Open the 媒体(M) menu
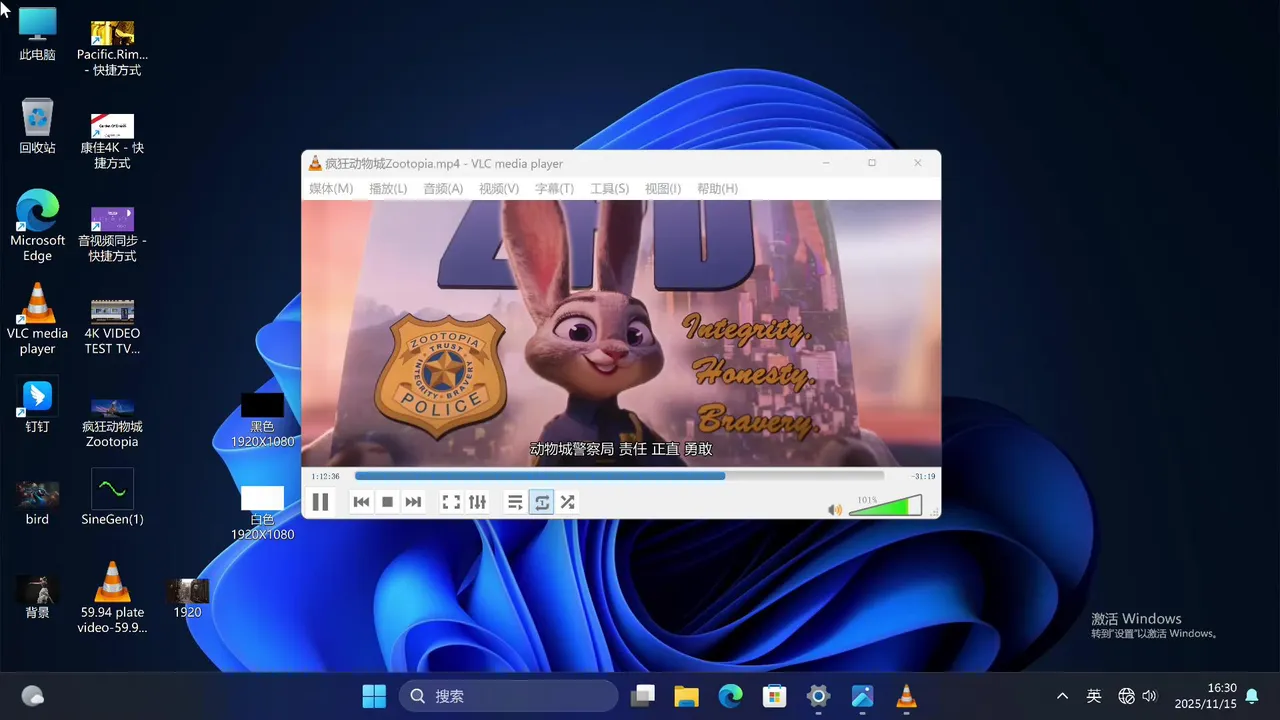Screen dimensions: 1280x720 [x=331, y=188]
